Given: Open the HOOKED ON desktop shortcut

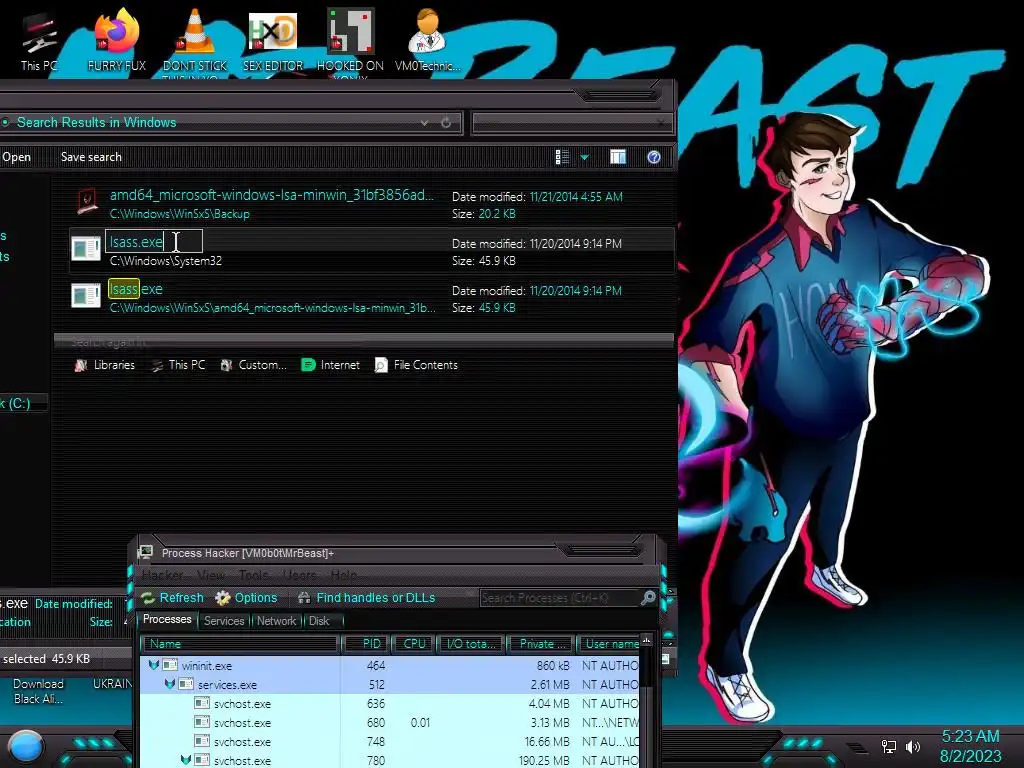Looking at the screenshot, I should pos(350,42).
